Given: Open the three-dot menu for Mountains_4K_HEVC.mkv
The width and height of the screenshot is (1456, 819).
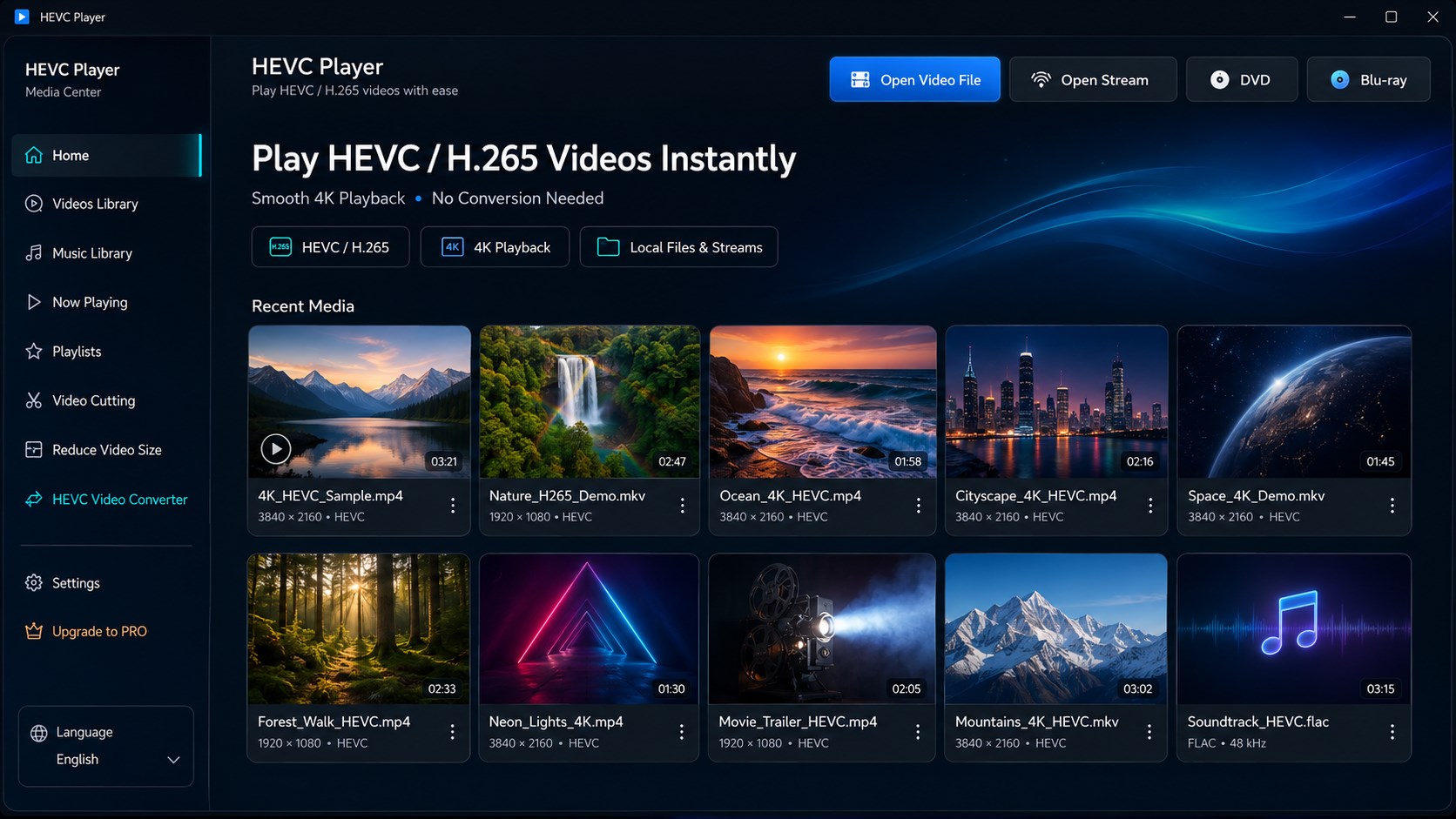Looking at the screenshot, I should [x=1149, y=732].
